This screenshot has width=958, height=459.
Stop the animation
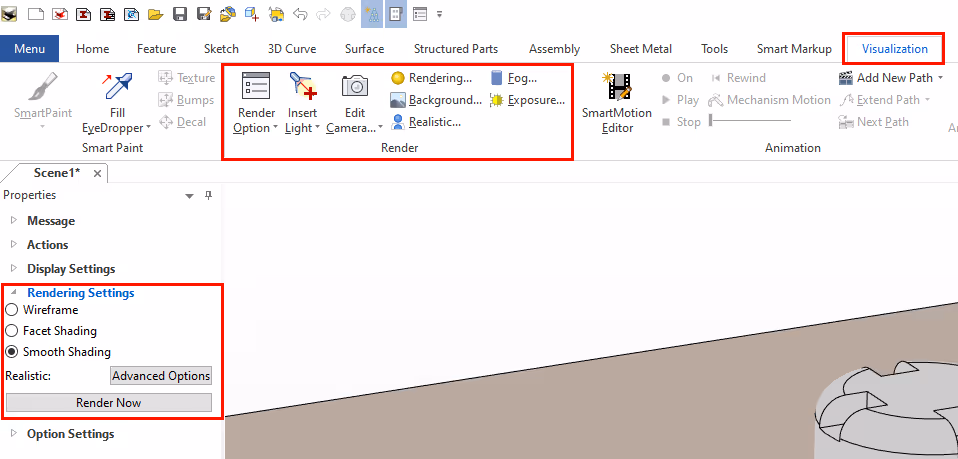[681, 122]
